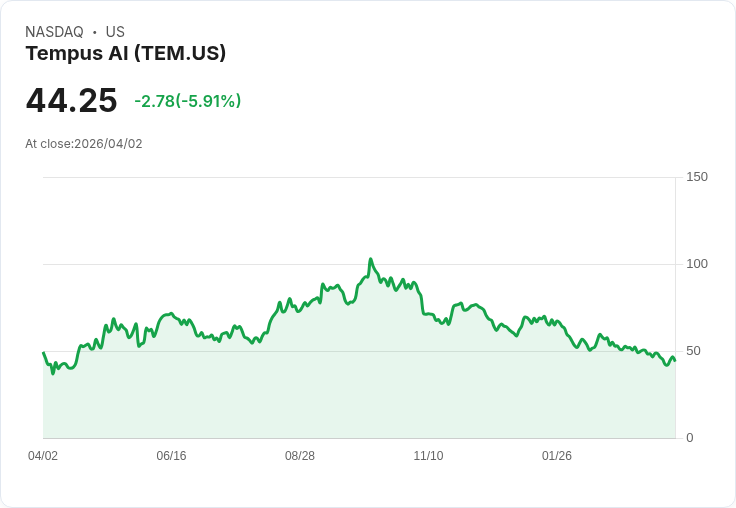Click the 08/28 date axis label

pyautogui.click(x=300, y=456)
